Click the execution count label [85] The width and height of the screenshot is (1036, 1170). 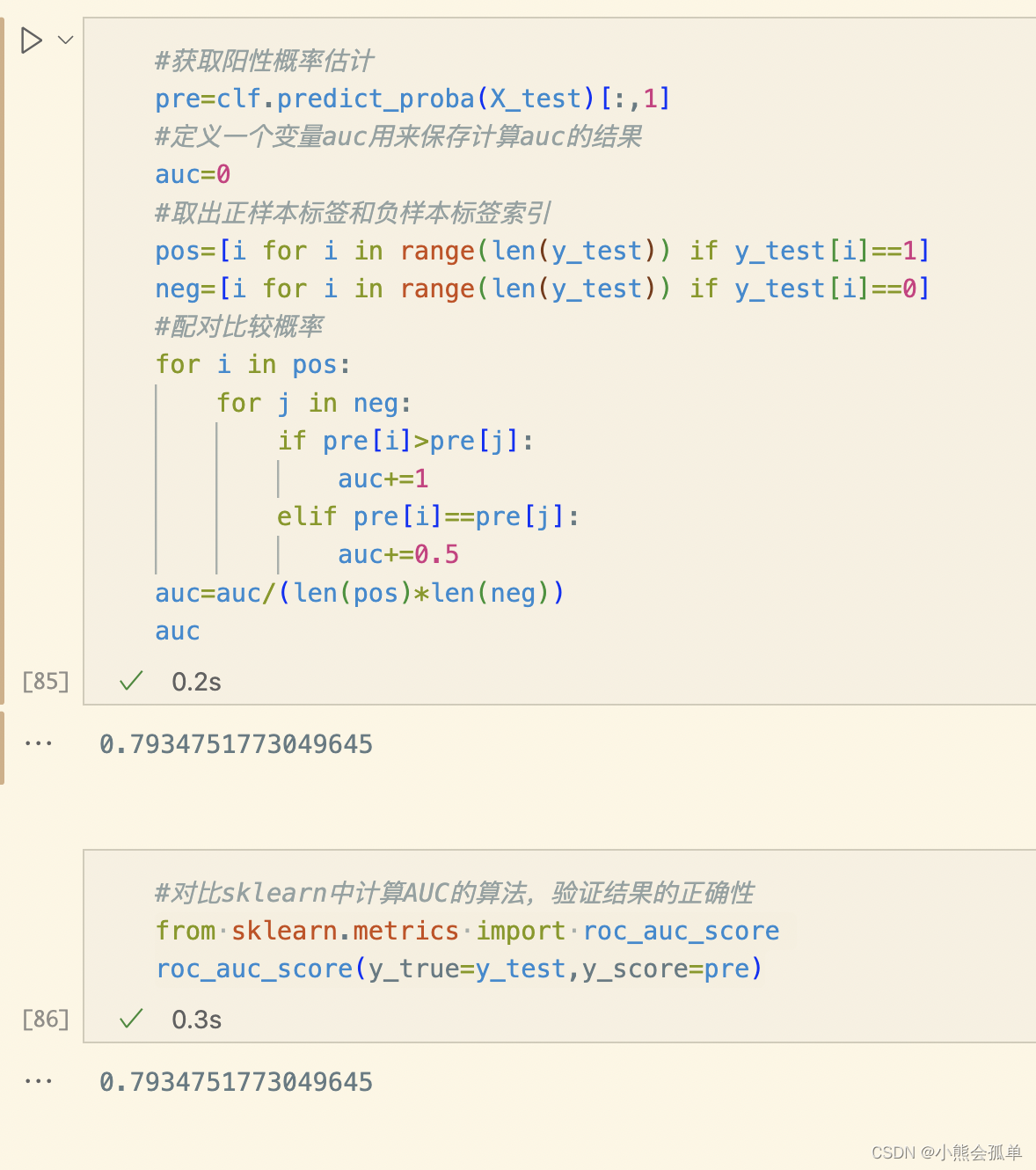[x=45, y=680]
